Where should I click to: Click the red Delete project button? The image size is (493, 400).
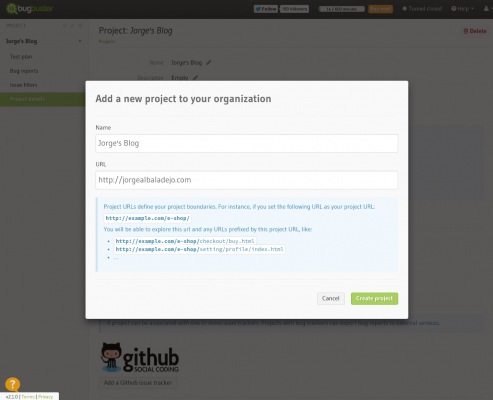[475, 31]
